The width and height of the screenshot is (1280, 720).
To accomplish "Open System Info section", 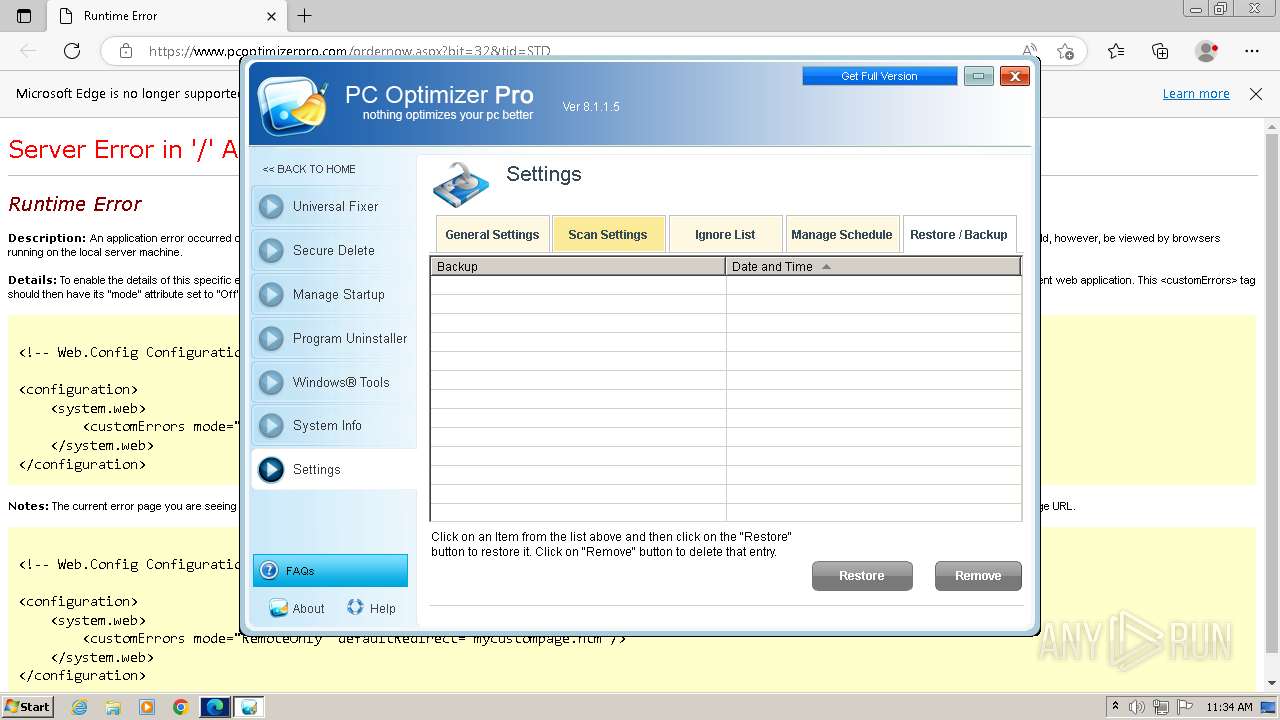I will pos(333,425).
